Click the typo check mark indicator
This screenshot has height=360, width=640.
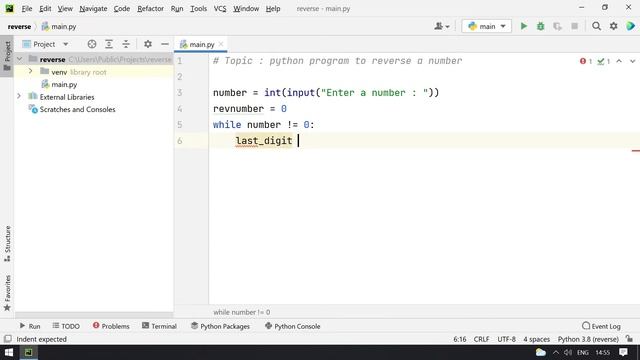click(603, 61)
